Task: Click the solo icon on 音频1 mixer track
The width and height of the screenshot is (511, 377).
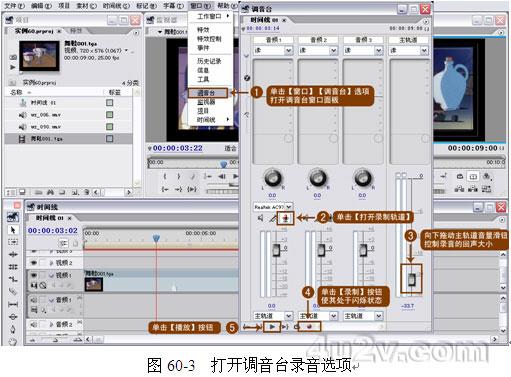Action: [273, 218]
